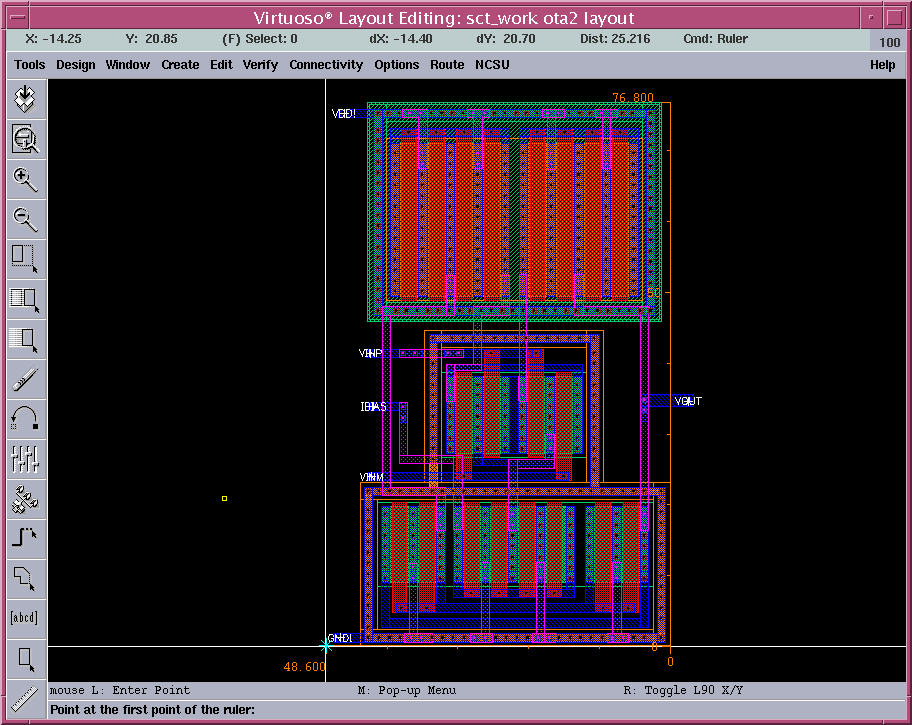The height and width of the screenshot is (725, 912).
Task: Open the window menu button in title bar
Action: (x=17, y=17)
